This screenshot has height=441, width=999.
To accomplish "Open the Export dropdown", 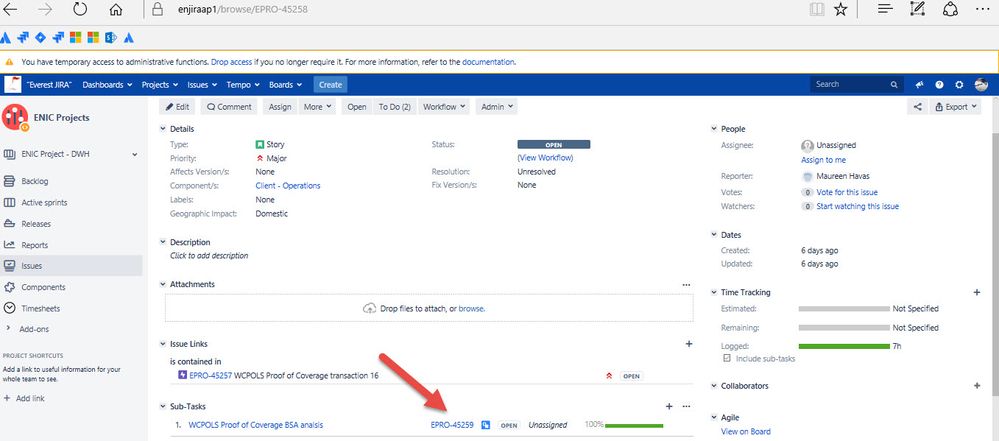I will [956, 107].
